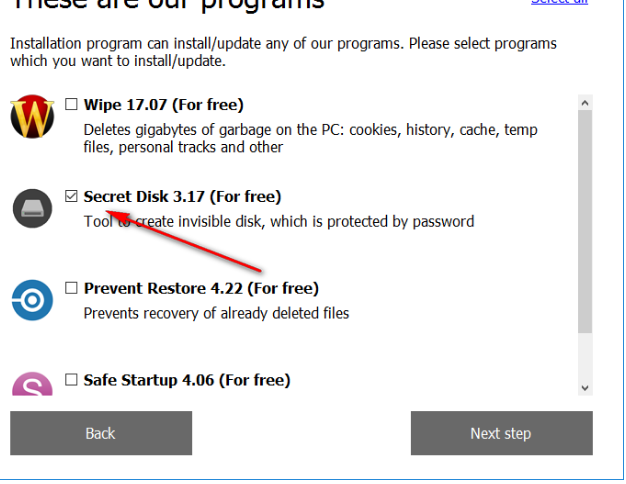Select the 'Safe Startup 4.06 (For free)' title
Image resolution: width=626 pixels, height=484 pixels.
(x=187, y=380)
